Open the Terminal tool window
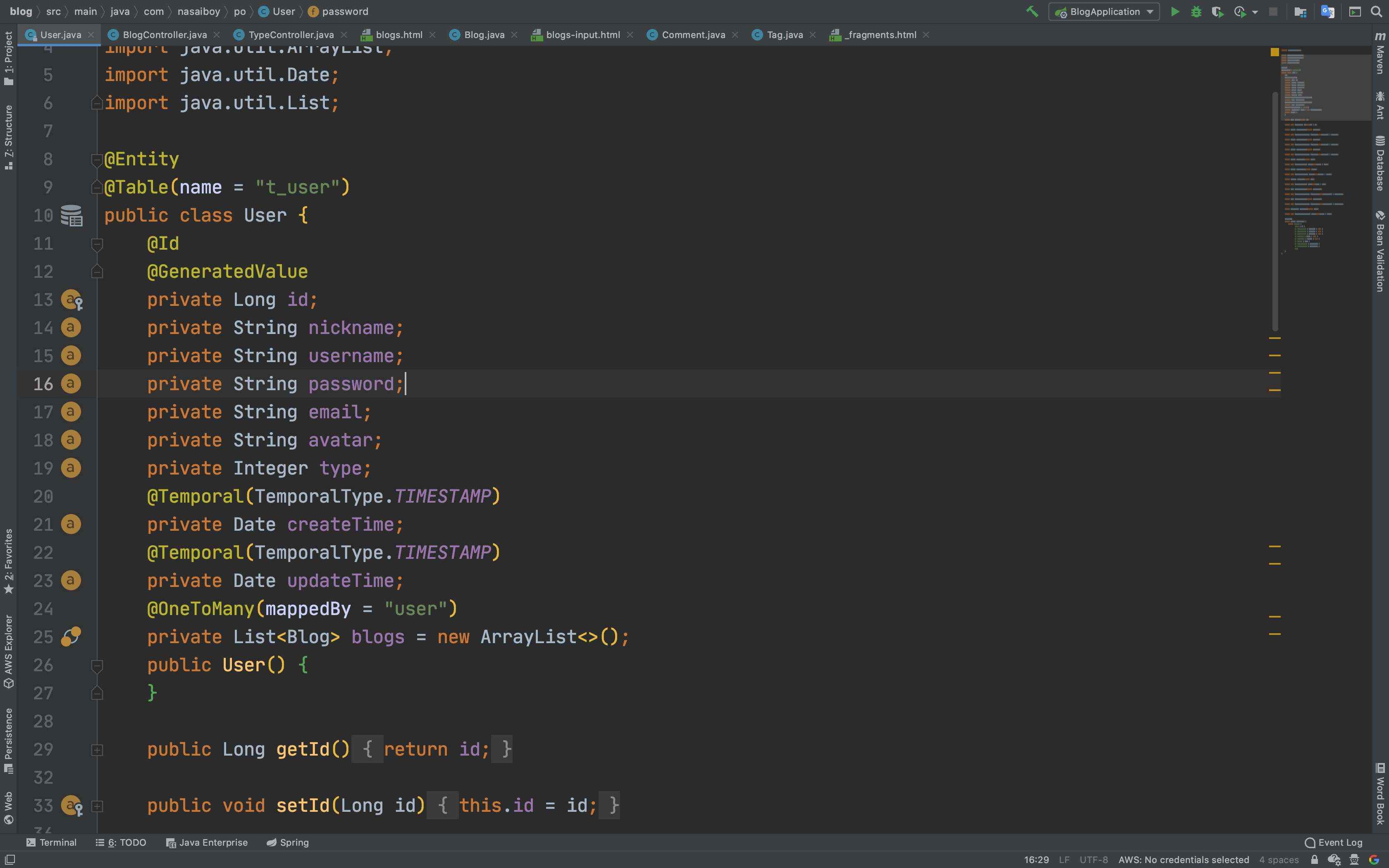Image resolution: width=1389 pixels, height=868 pixels. (52, 842)
